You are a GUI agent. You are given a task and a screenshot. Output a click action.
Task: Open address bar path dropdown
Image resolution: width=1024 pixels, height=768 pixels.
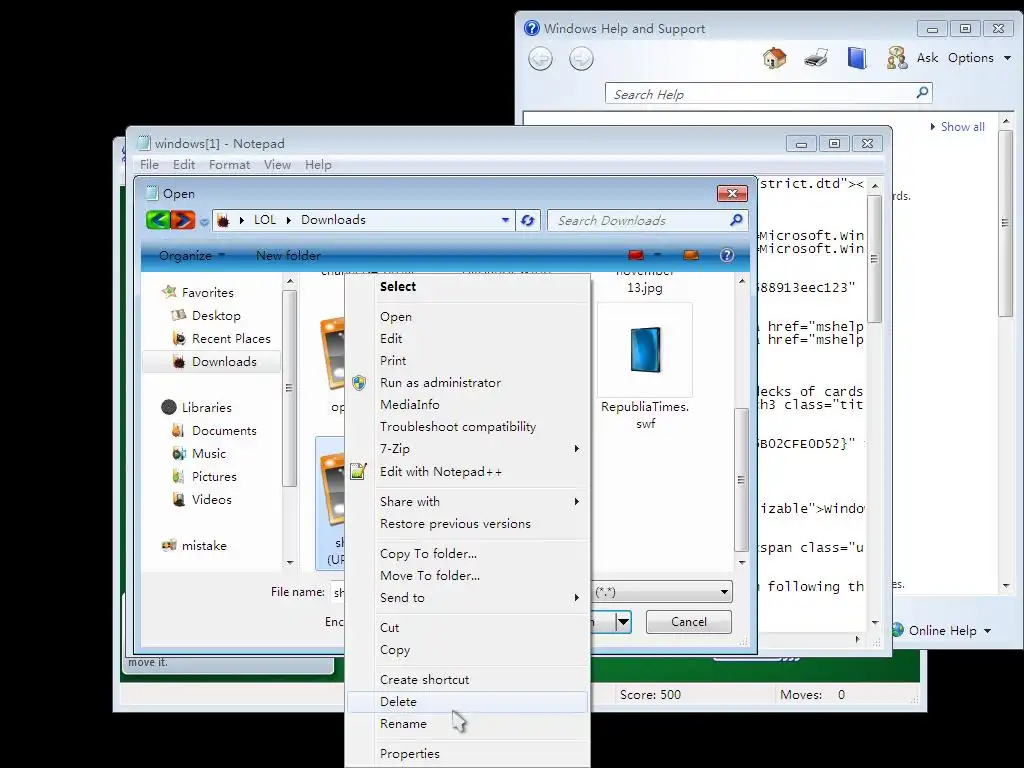505,220
